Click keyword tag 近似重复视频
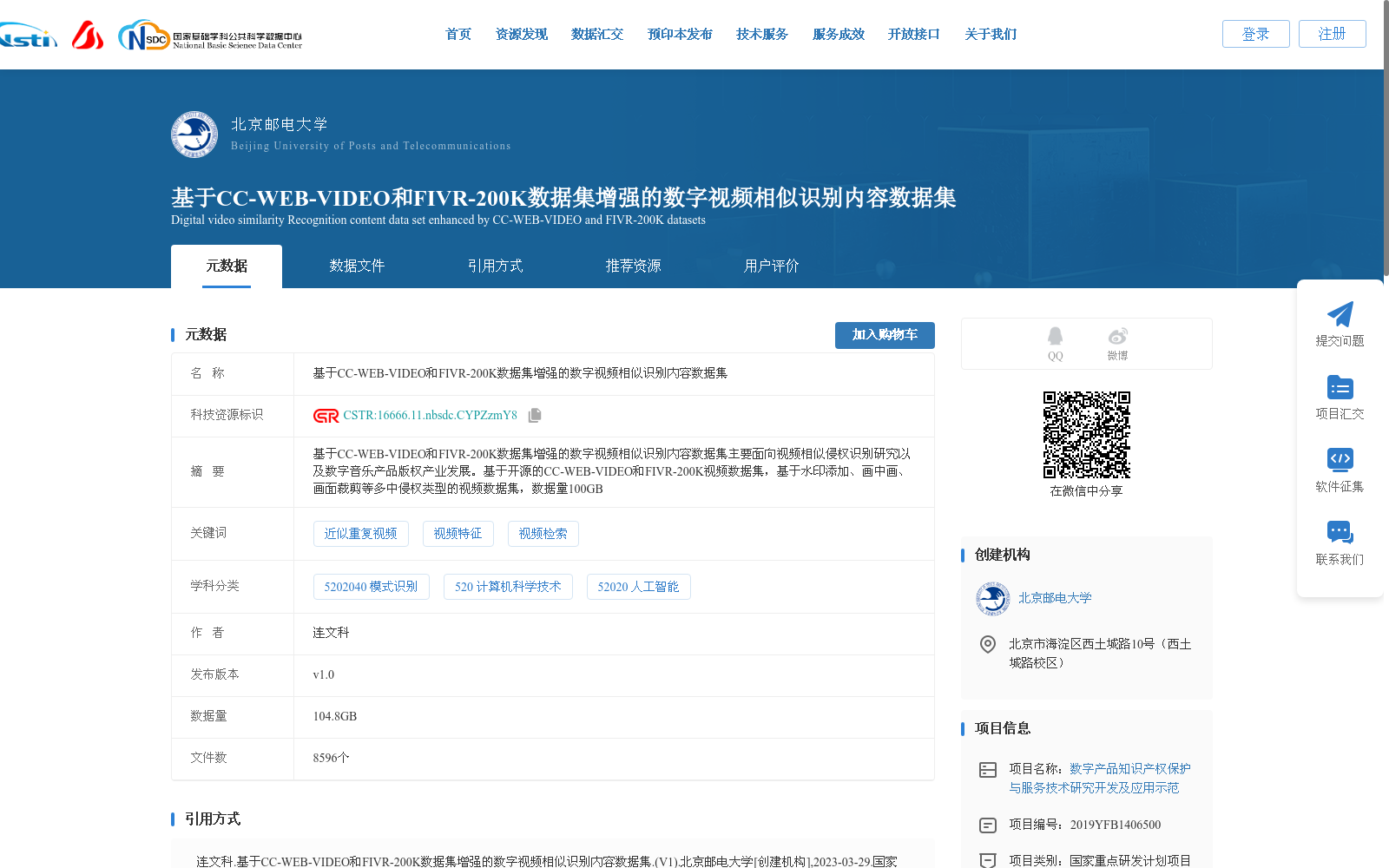The image size is (1389, 868). point(361,534)
